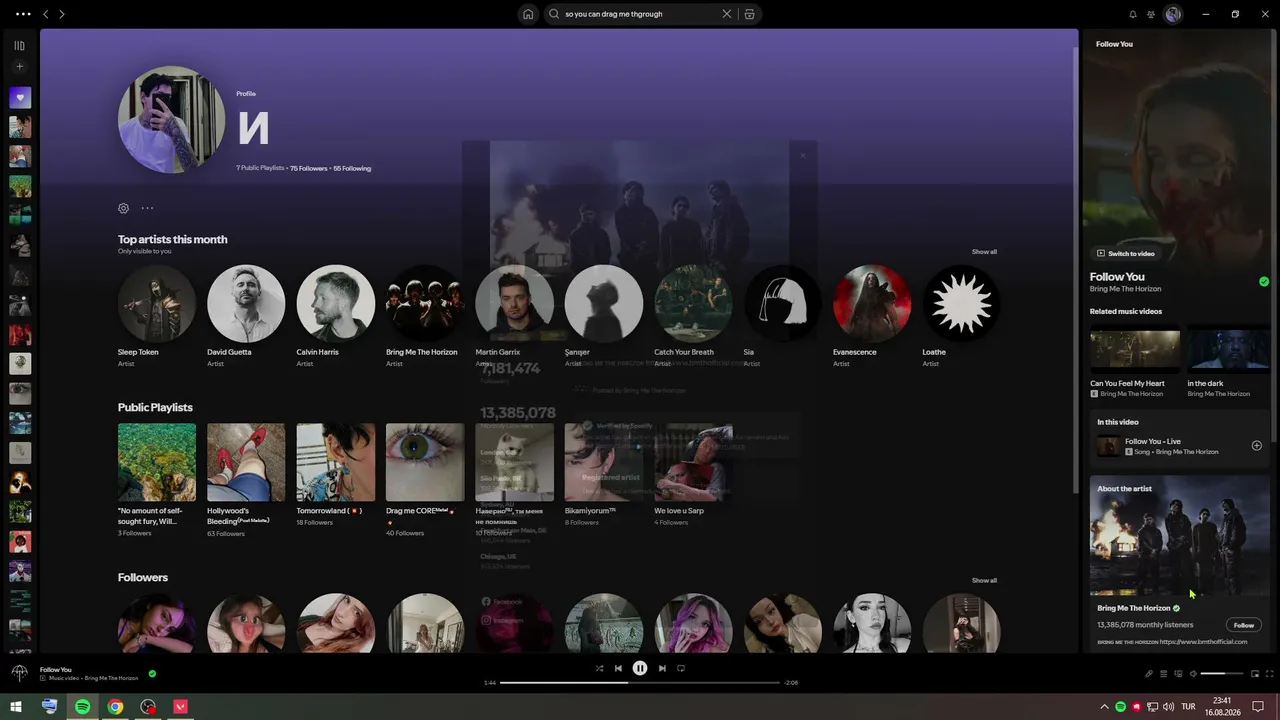Toggle repeat mode
The image size is (1280, 720).
coord(681,668)
